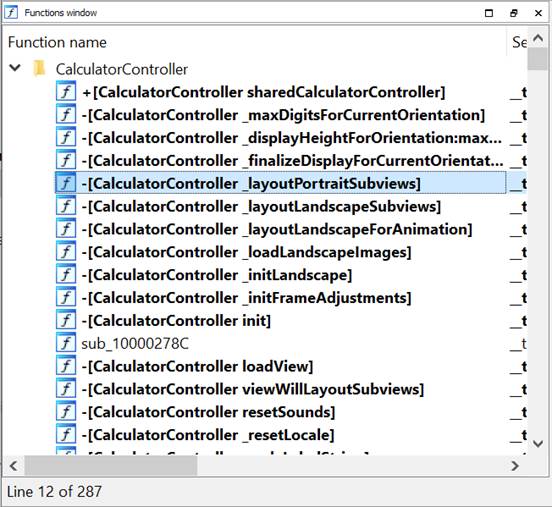Select -[CalculatorController _layoutLandscapeSubviews] entry
Viewport: 552px width, 507px height.
(261, 206)
